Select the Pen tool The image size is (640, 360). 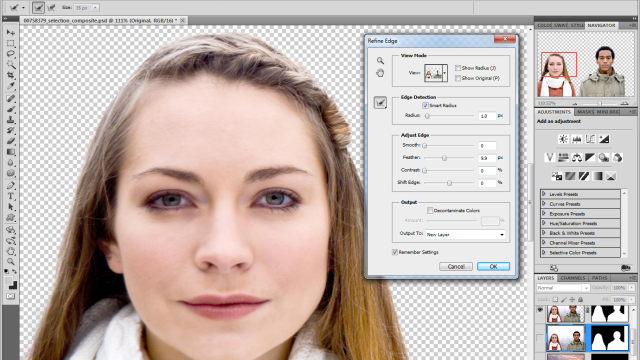(x=11, y=185)
